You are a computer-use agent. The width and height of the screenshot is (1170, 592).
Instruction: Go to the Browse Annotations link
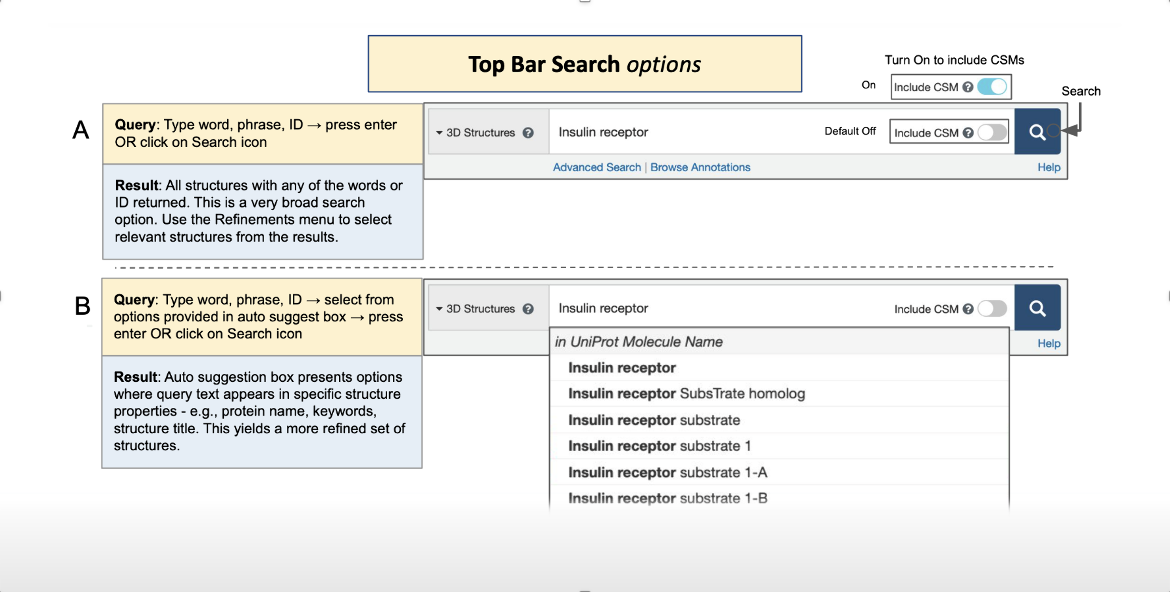(700, 167)
